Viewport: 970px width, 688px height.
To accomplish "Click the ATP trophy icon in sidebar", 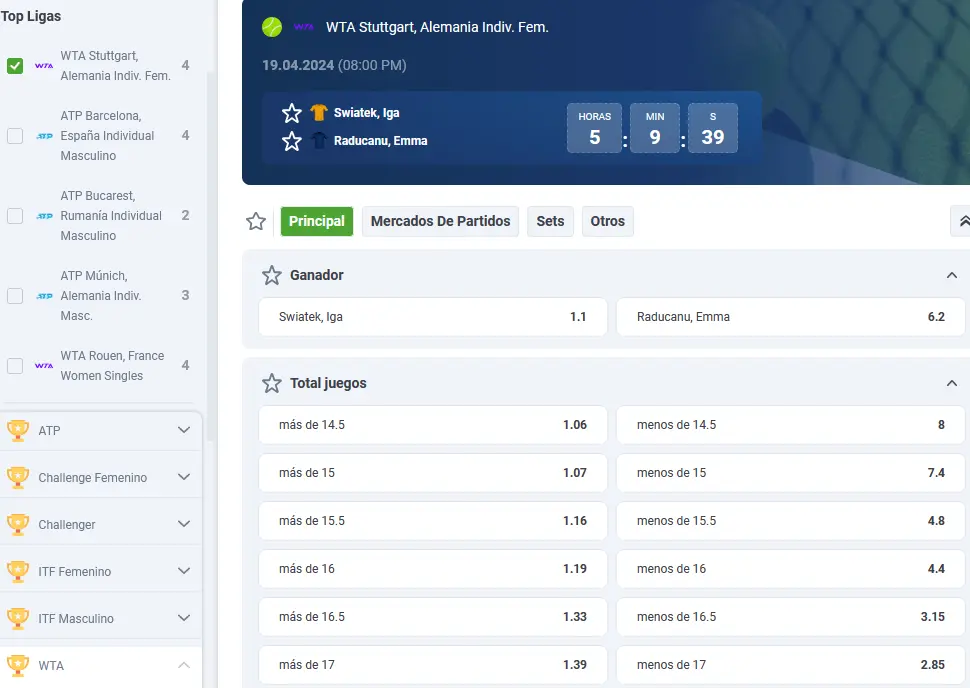I will pos(18,430).
